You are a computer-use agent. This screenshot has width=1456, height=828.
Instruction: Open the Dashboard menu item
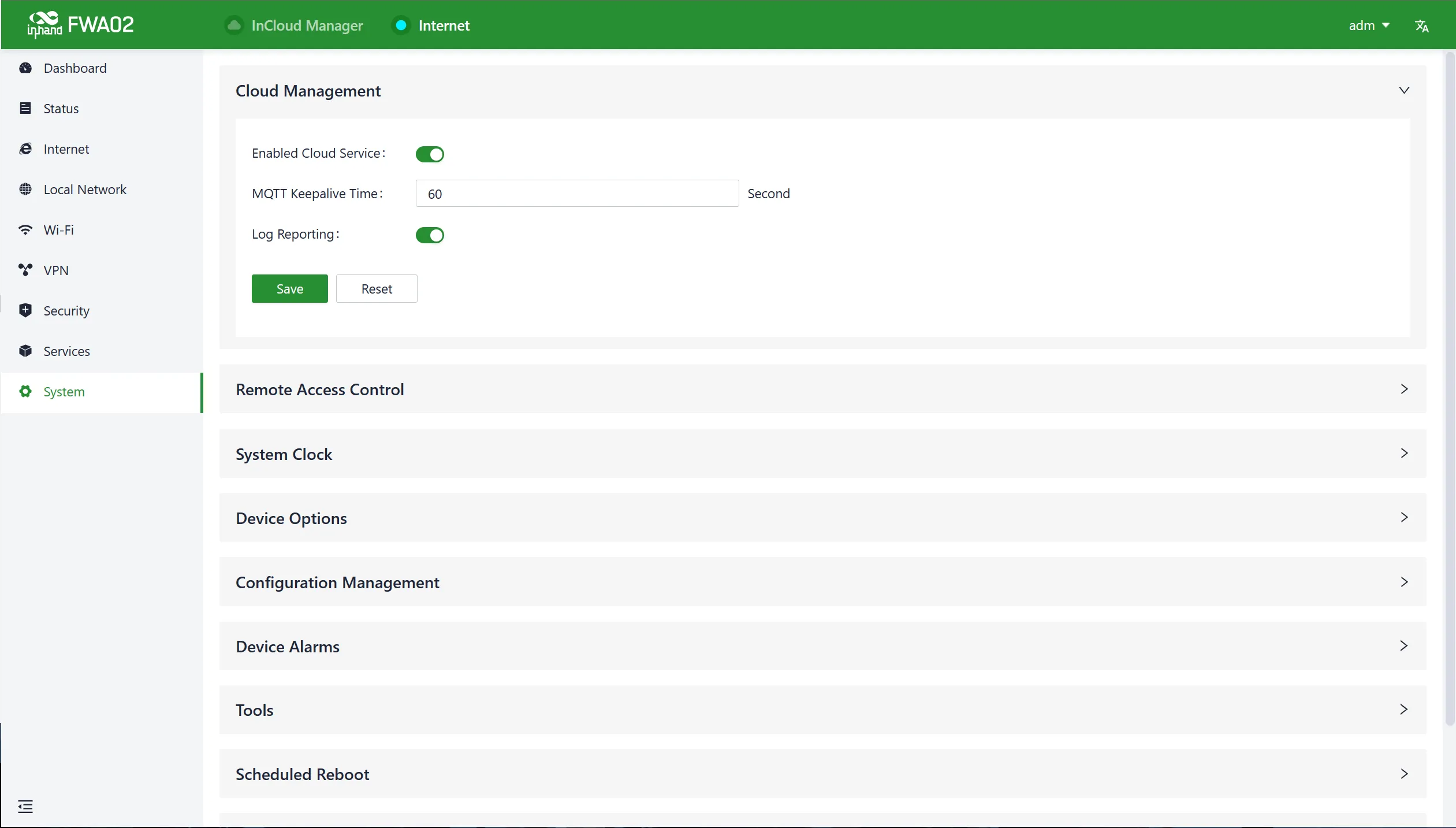click(102, 68)
